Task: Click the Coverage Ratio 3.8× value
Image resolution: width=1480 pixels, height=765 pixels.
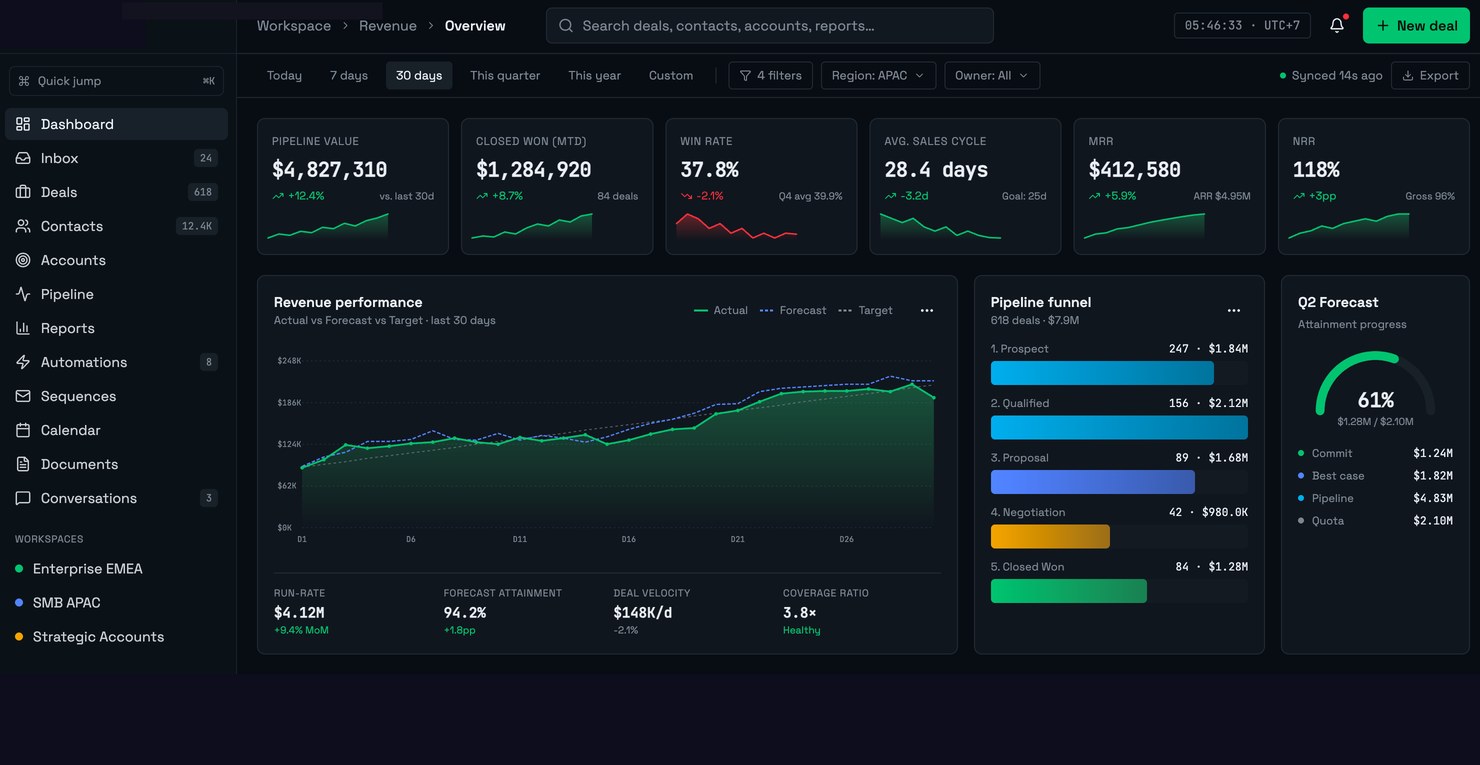Action: [x=800, y=613]
